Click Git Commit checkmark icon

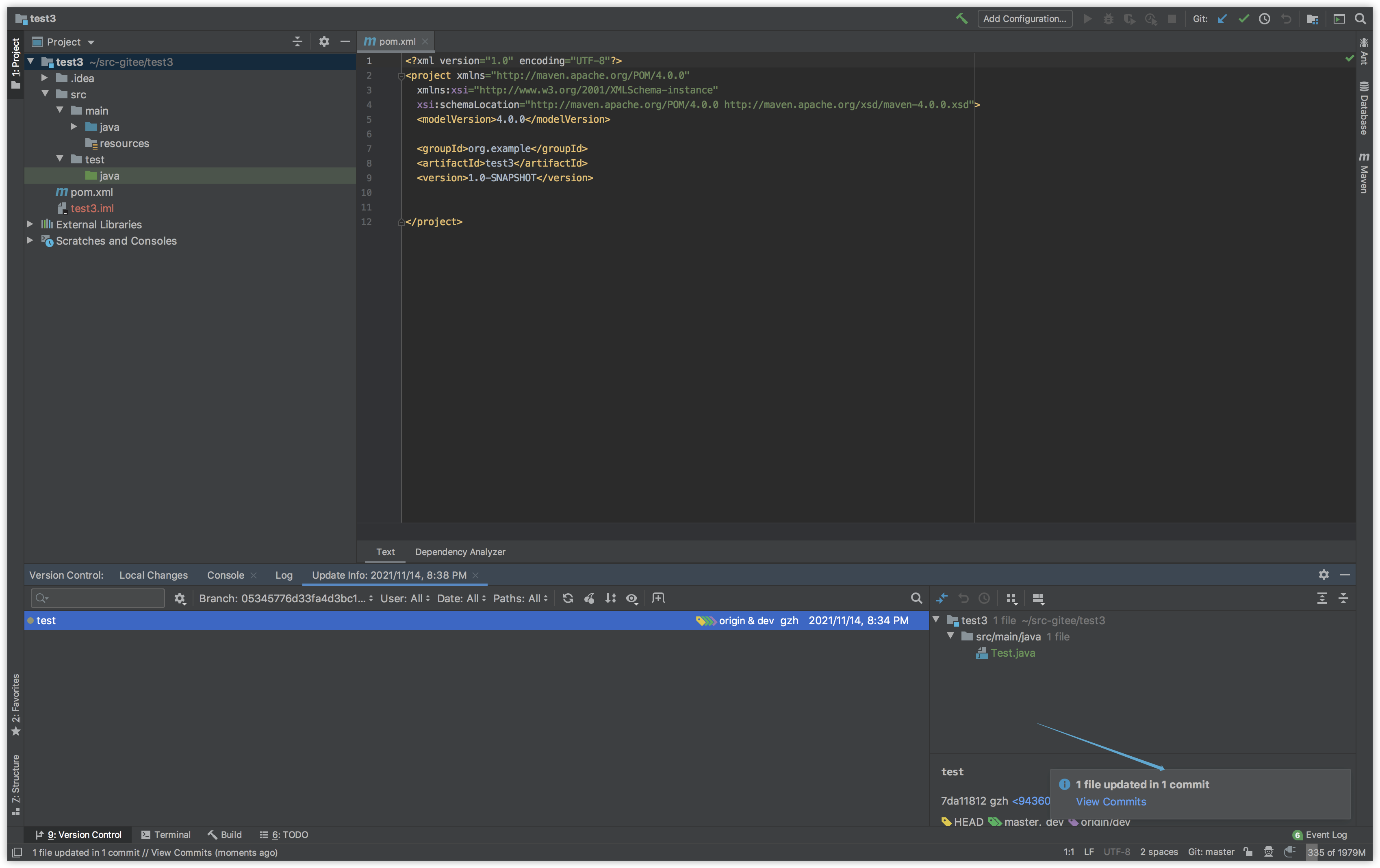[x=1243, y=19]
